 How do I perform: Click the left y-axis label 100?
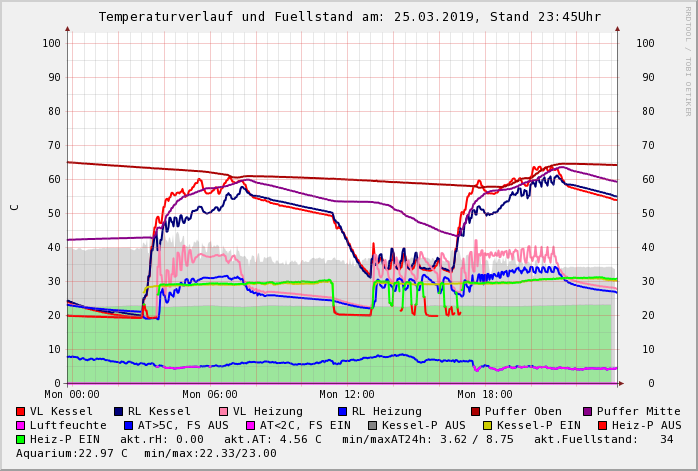pyautogui.click(x=52, y=43)
